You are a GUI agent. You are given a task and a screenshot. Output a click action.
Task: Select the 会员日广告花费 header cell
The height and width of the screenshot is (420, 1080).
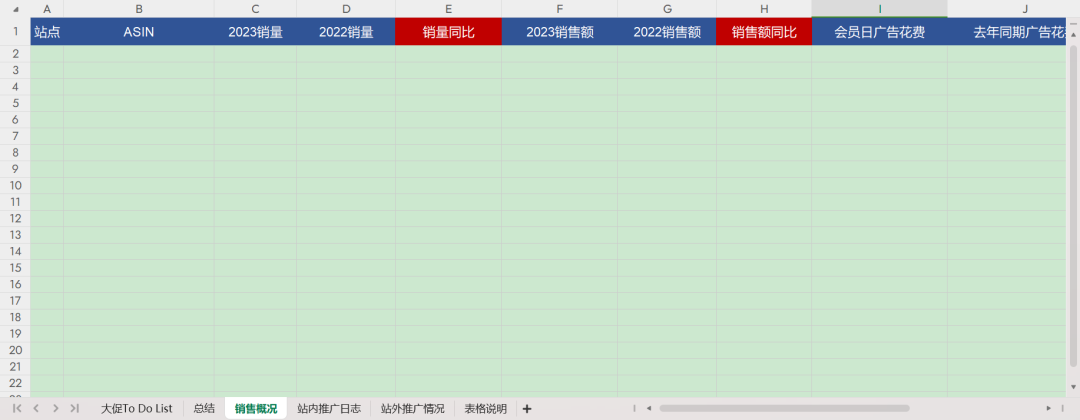pos(879,32)
